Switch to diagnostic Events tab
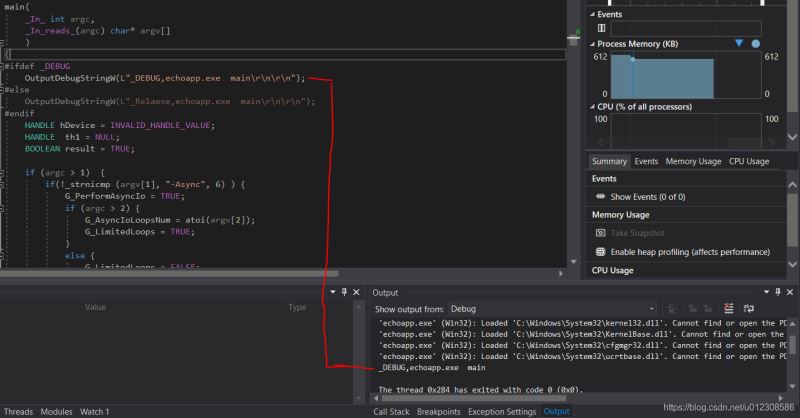The width and height of the screenshot is (800, 418). (x=646, y=161)
